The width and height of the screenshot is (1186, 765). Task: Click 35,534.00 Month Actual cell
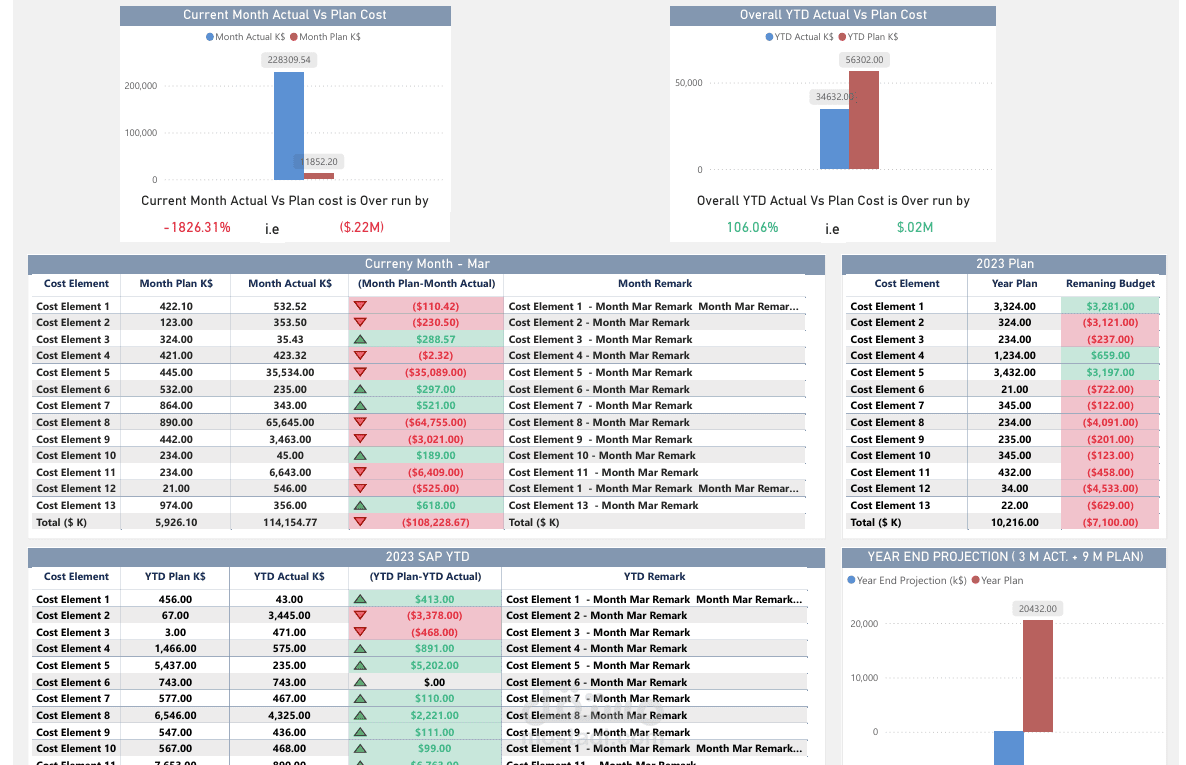290,372
